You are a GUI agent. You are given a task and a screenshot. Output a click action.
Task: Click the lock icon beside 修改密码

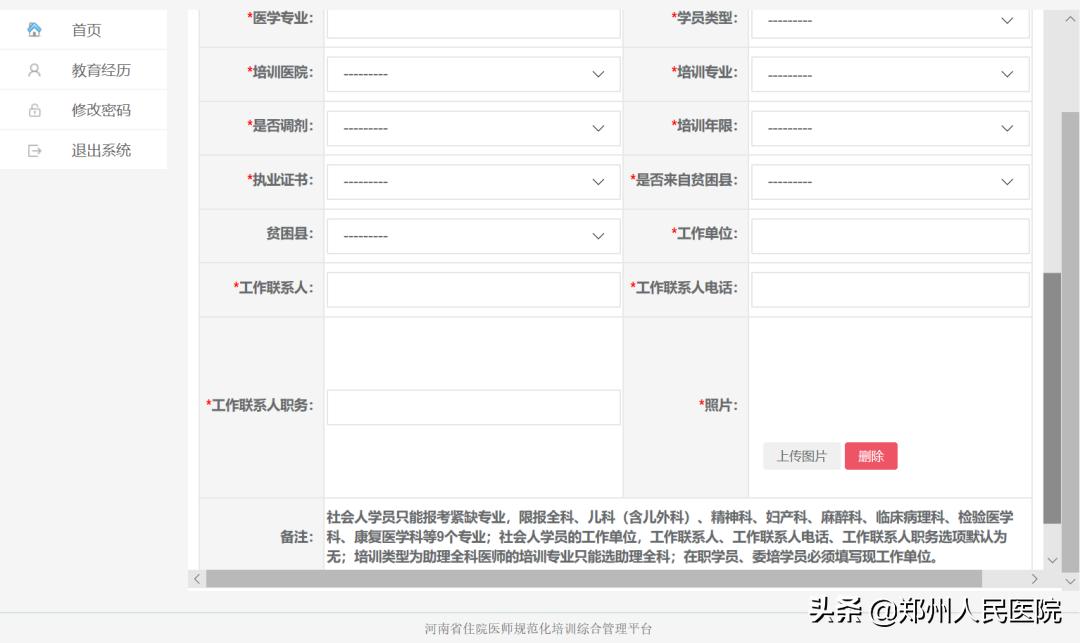(36, 110)
